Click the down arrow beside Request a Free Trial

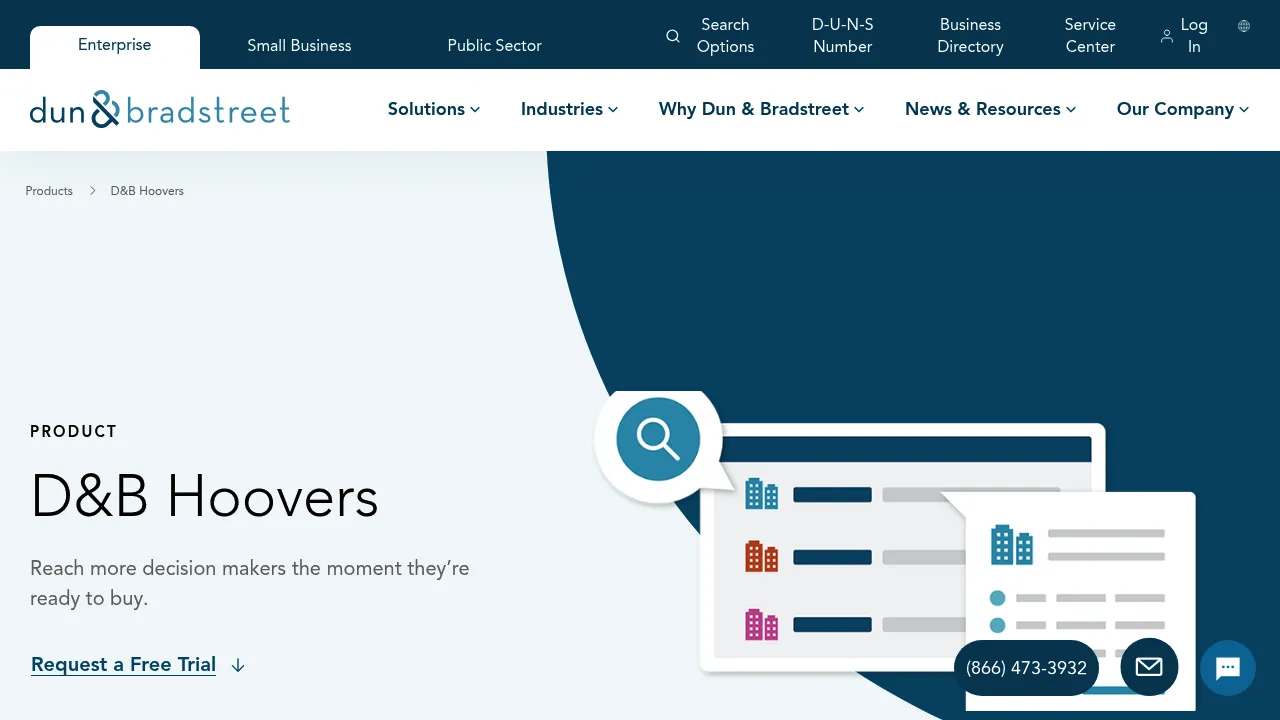click(238, 665)
